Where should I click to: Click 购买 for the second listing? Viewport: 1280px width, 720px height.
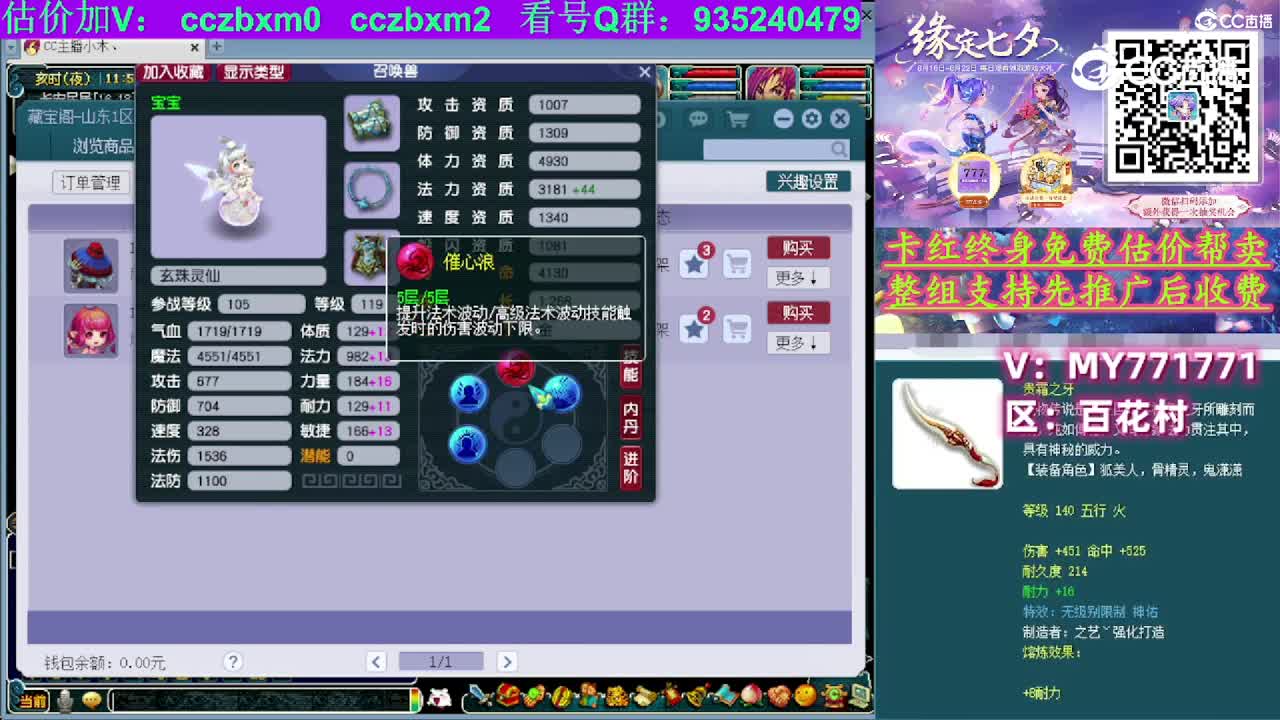pos(798,313)
